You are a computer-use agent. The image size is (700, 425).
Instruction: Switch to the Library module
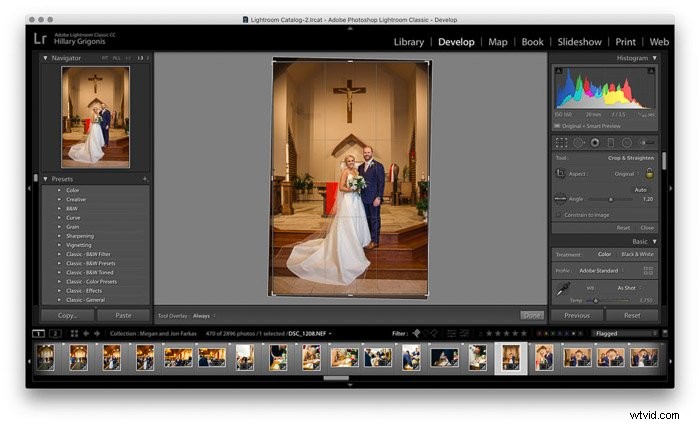coord(408,42)
